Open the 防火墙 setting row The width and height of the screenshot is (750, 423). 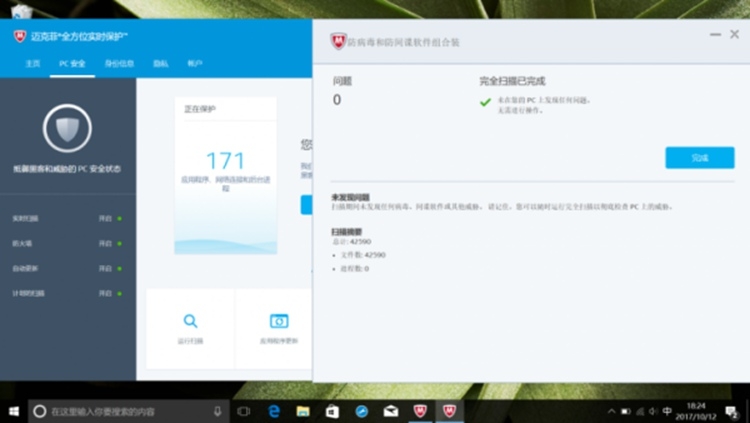(x=67, y=244)
